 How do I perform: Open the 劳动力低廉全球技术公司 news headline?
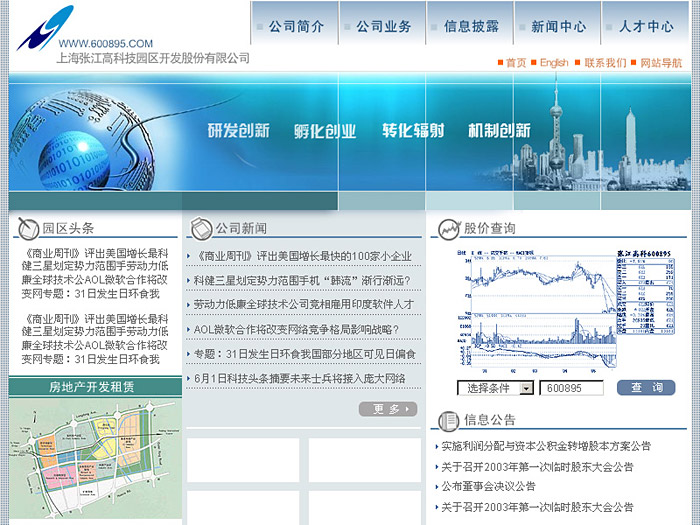[303, 304]
